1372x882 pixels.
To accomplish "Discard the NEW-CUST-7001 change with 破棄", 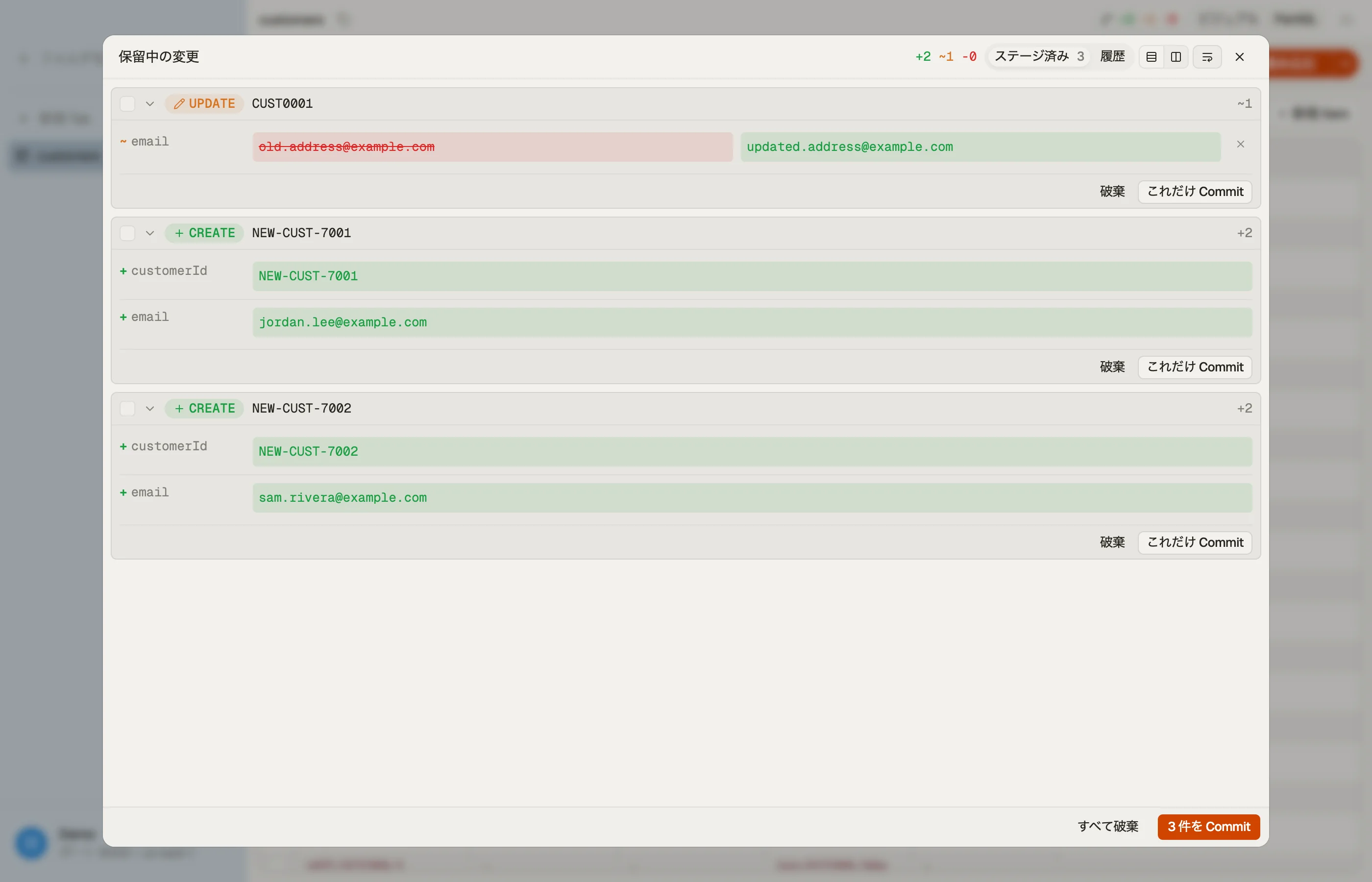I will coord(1112,367).
